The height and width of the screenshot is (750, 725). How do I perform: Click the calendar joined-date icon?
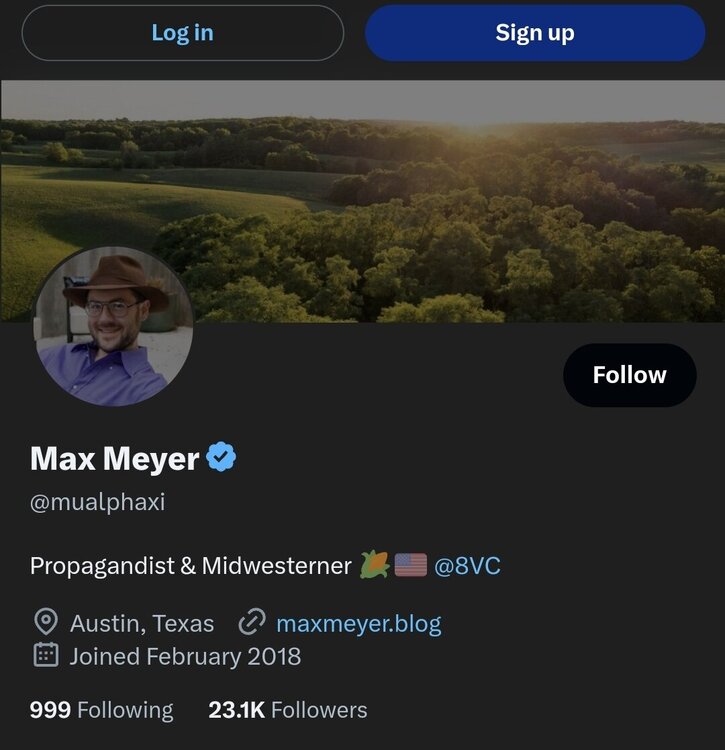pyautogui.click(x=45, y=656)
